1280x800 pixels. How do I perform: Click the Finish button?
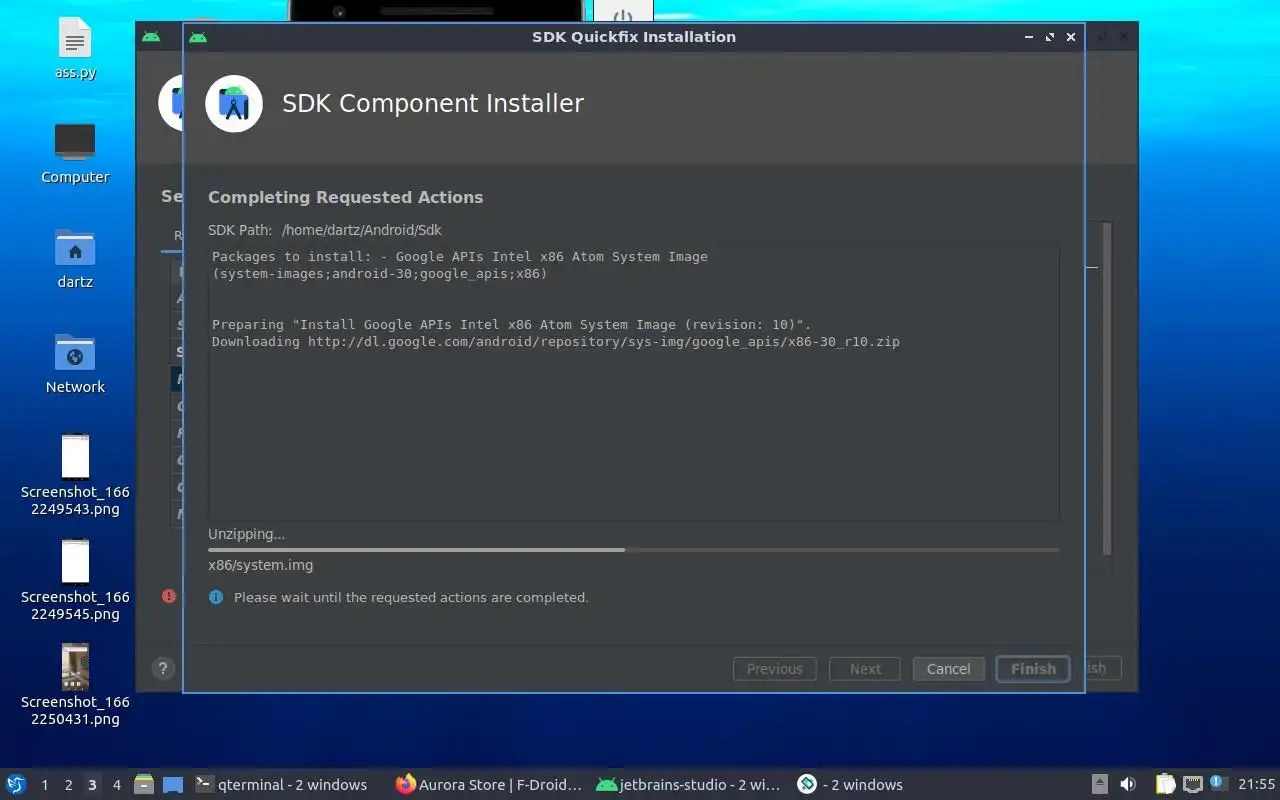(1033, 669)
